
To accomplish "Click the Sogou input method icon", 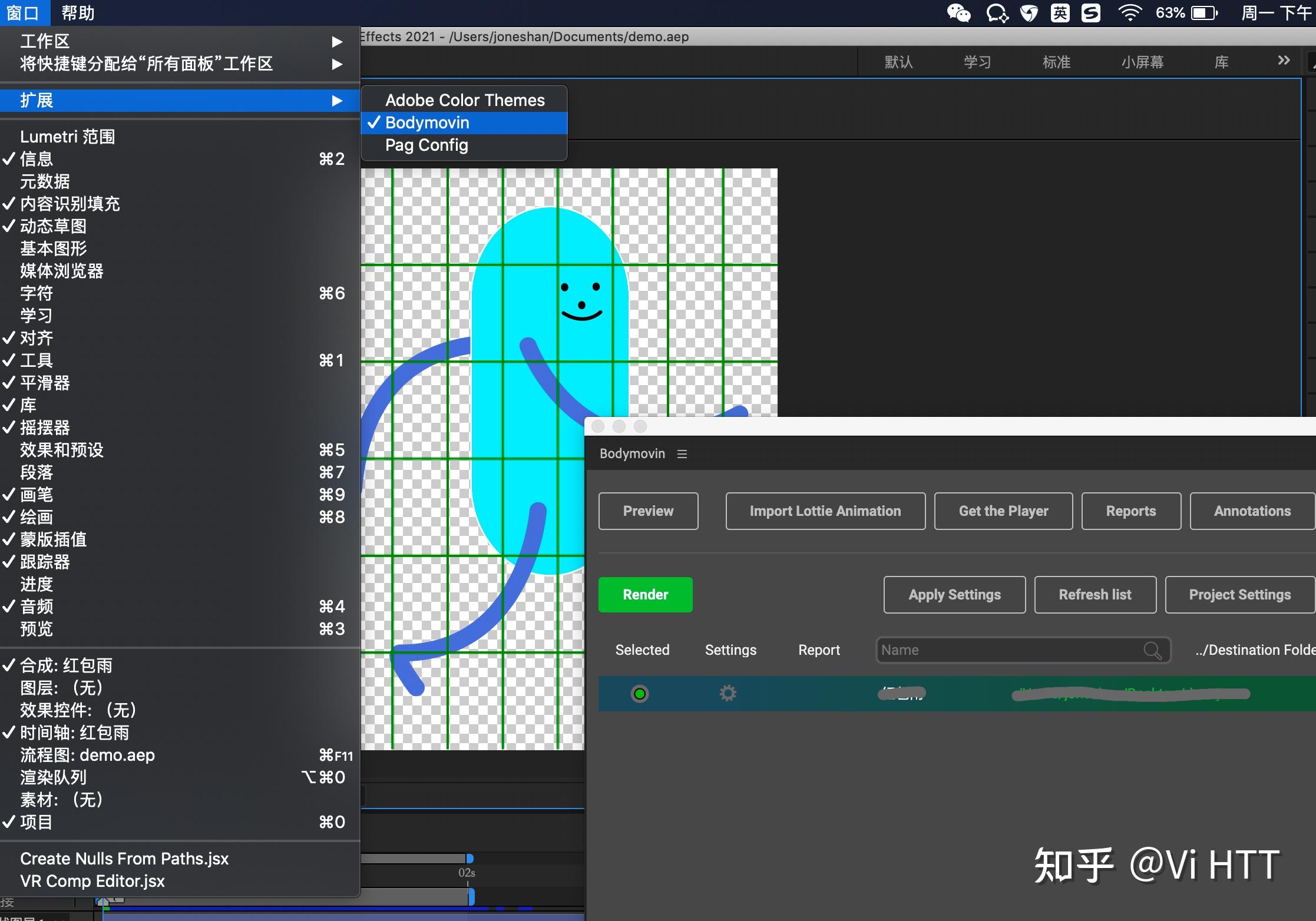I will (1091, 13).
